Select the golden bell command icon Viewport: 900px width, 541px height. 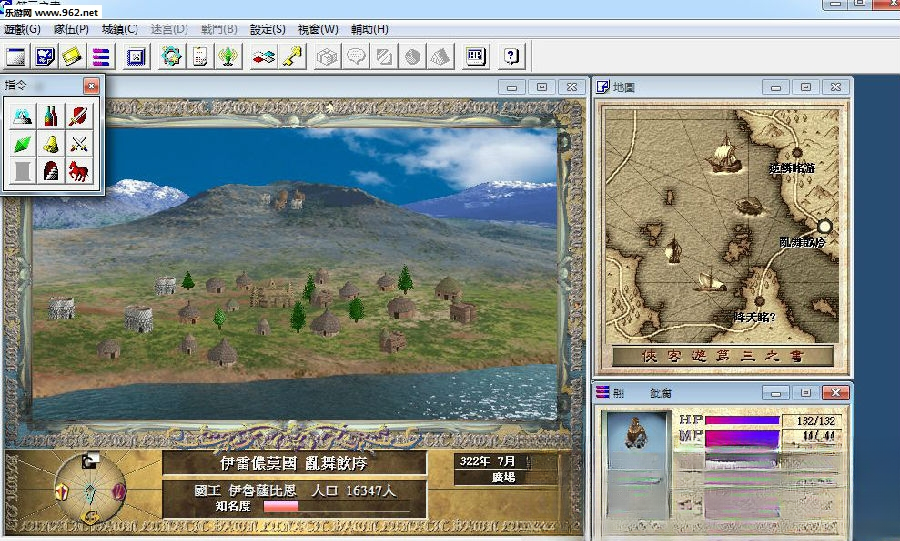click(51, 144)
